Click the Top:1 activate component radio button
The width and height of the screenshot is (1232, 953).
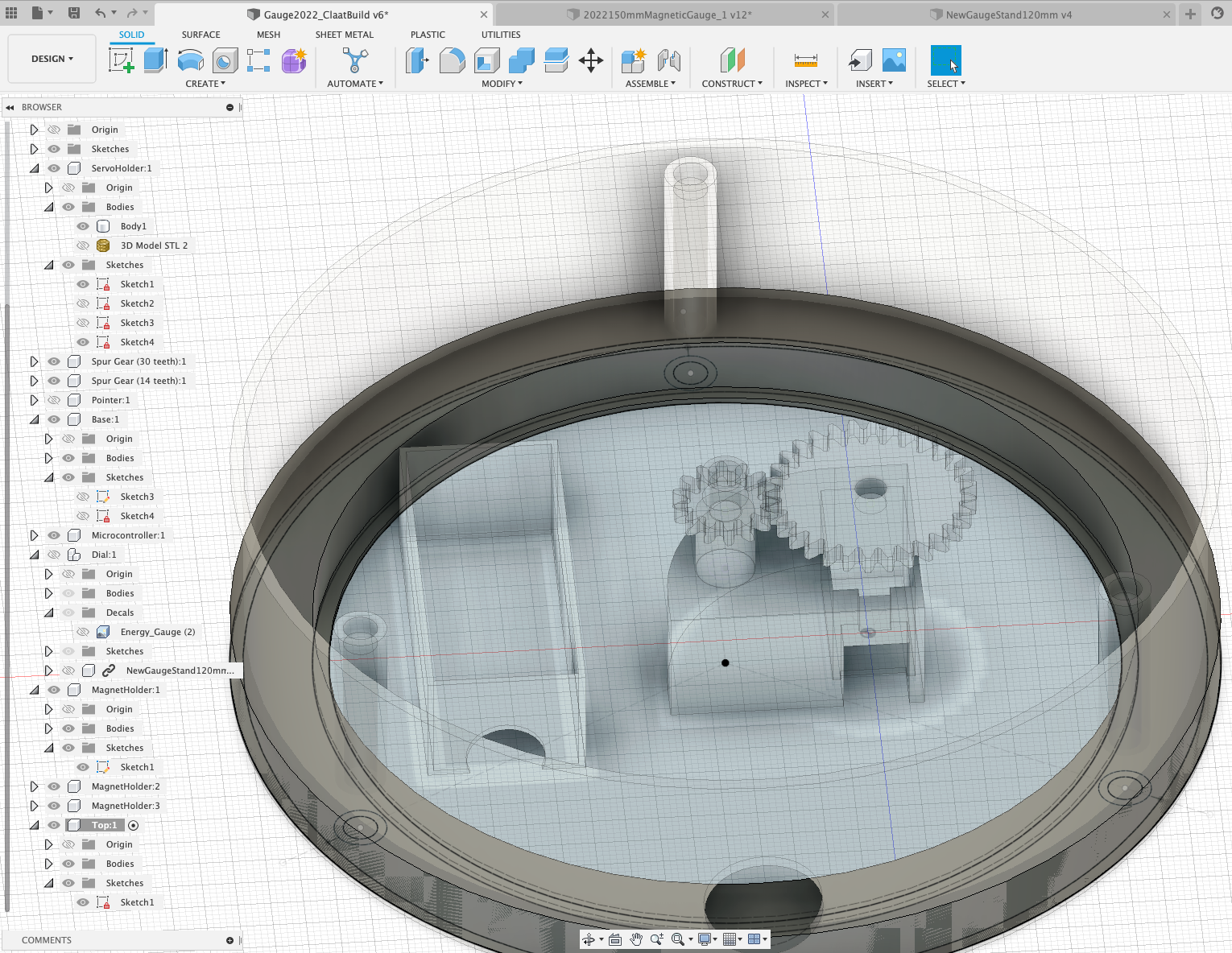click(134, 825)
